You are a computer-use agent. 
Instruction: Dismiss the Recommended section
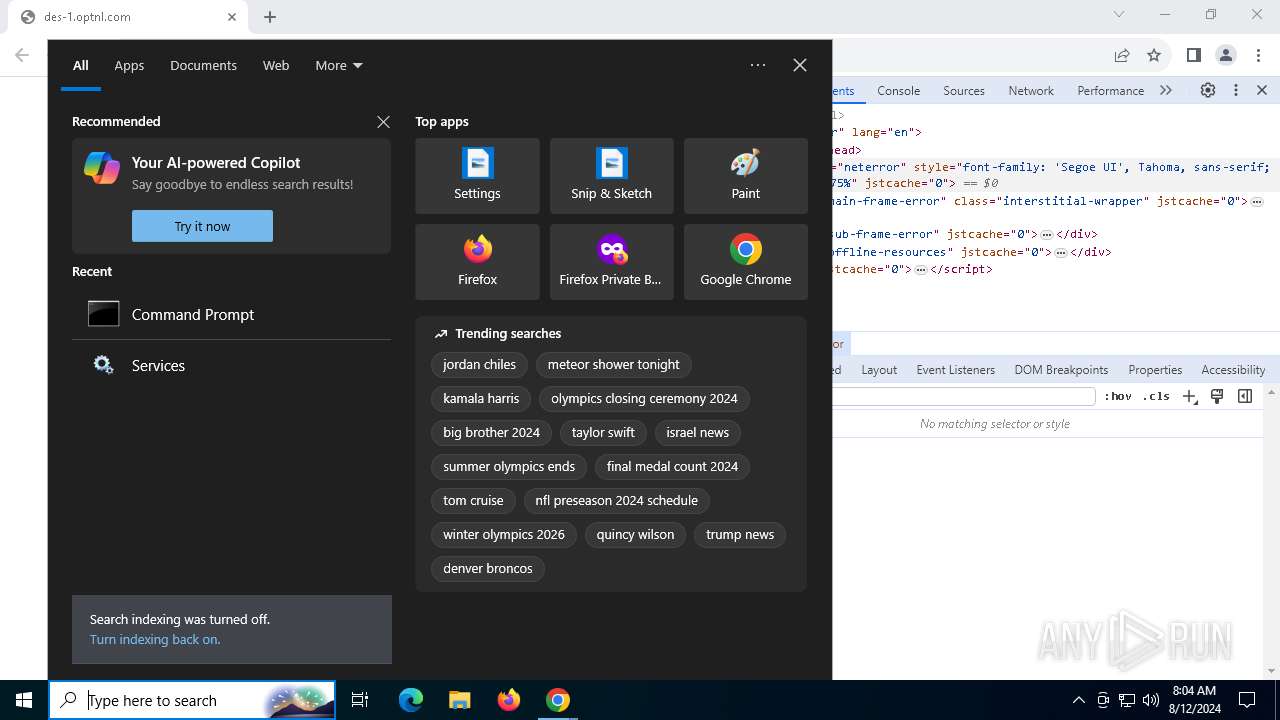pyautogui.click(x=383, y=121)
